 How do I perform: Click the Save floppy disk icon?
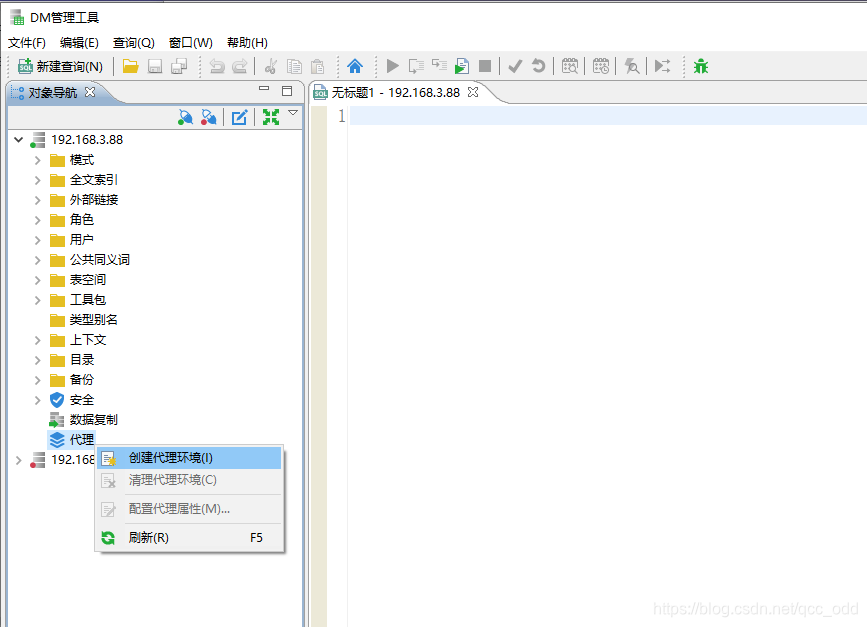(155, 67)
